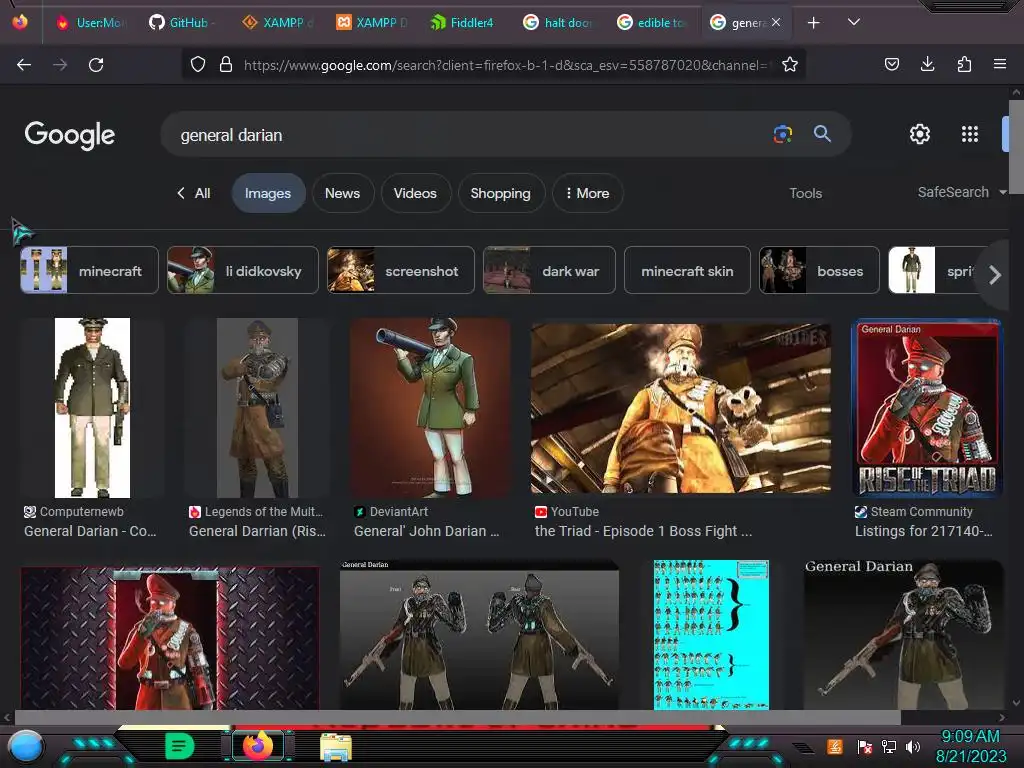Open a new tab with plus button

pos(814,23)
